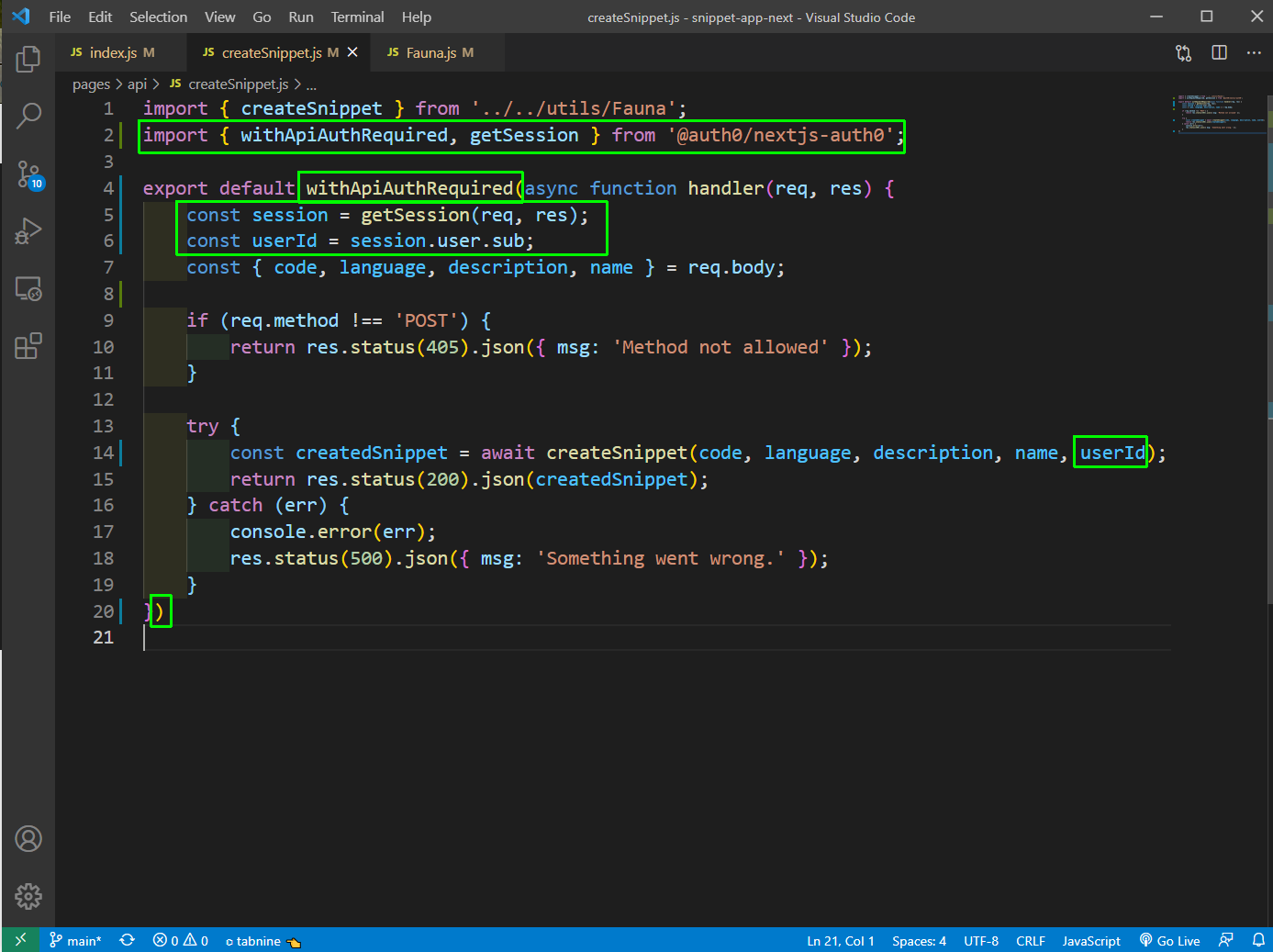Click the pages breadcrumb
The height and width of the screenshot is (952, 1273).
tap(91, 84)
